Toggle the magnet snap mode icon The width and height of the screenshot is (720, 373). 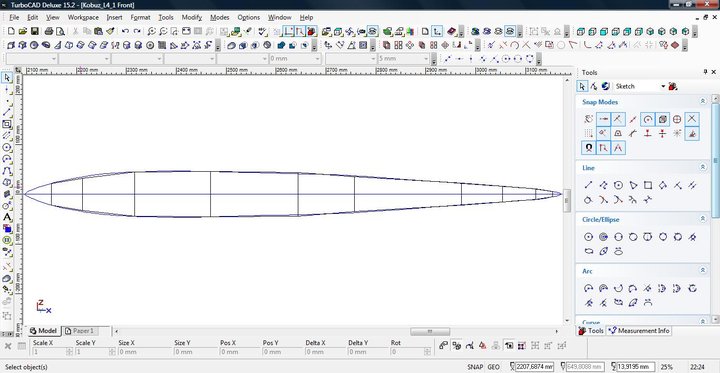point(589,148)
